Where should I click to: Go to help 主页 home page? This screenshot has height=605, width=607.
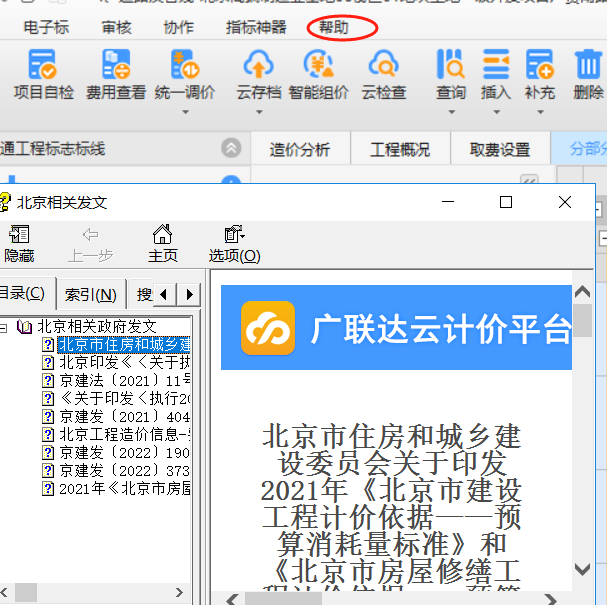pos(163,243)
